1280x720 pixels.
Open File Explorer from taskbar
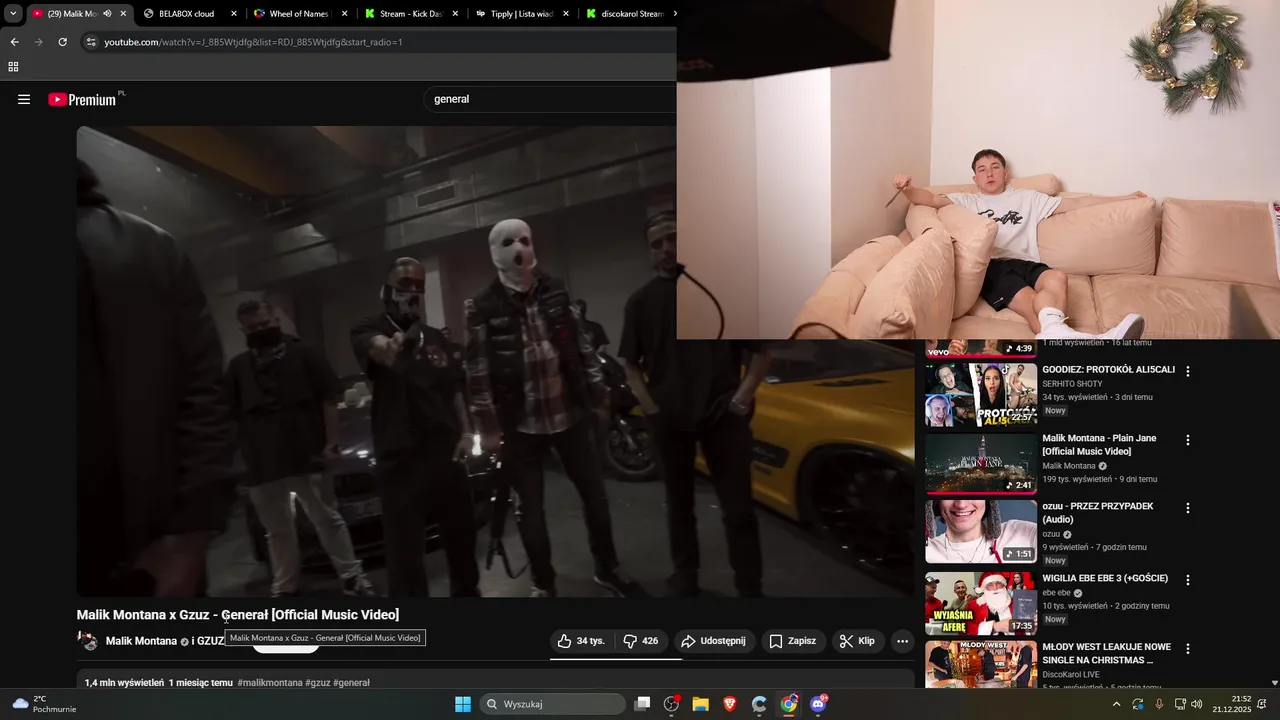(700, 704)
